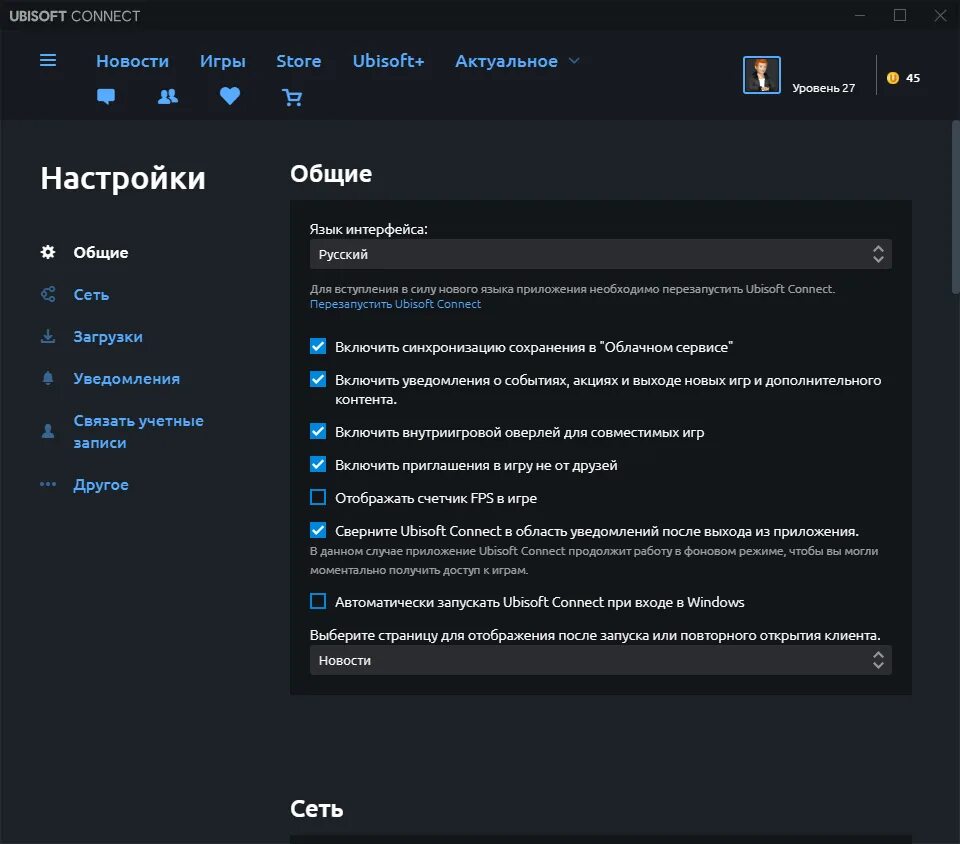
Task: Select Уведомления in settings sidebar
Action: coord(127,379)
